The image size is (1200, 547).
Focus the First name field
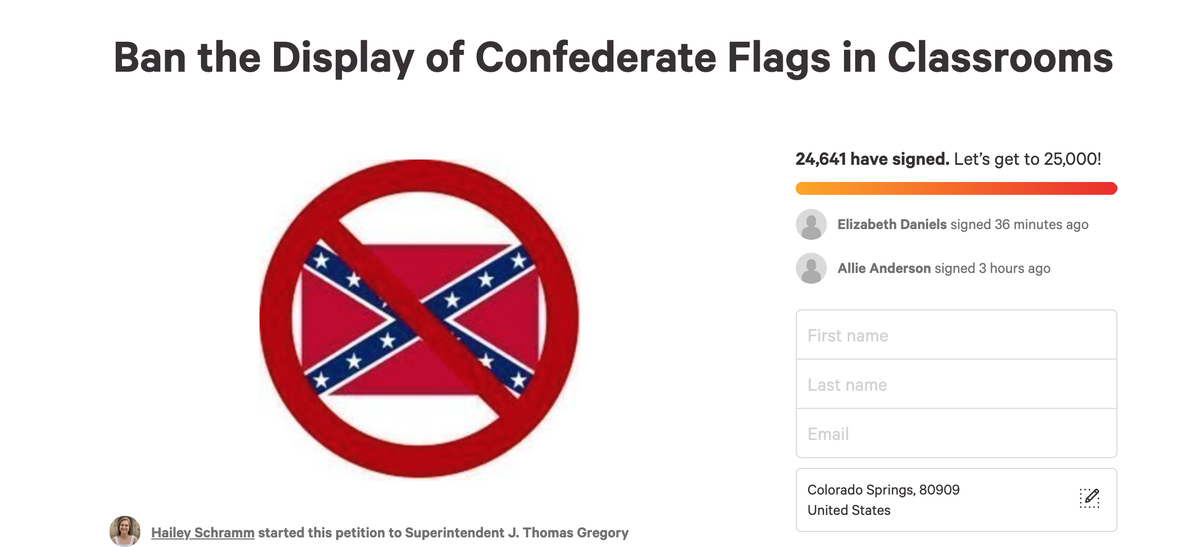coord(956,336)
